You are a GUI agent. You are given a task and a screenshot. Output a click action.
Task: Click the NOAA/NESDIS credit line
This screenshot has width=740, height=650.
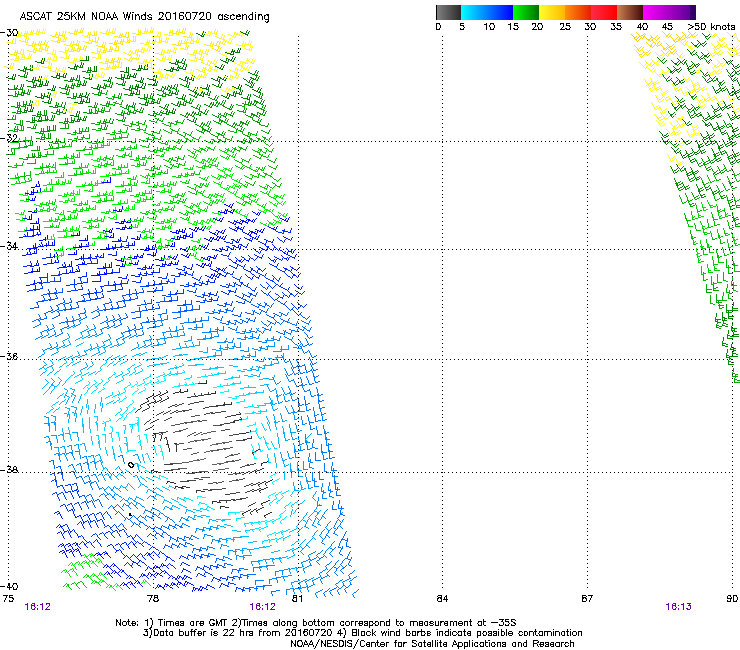[432, 644]
